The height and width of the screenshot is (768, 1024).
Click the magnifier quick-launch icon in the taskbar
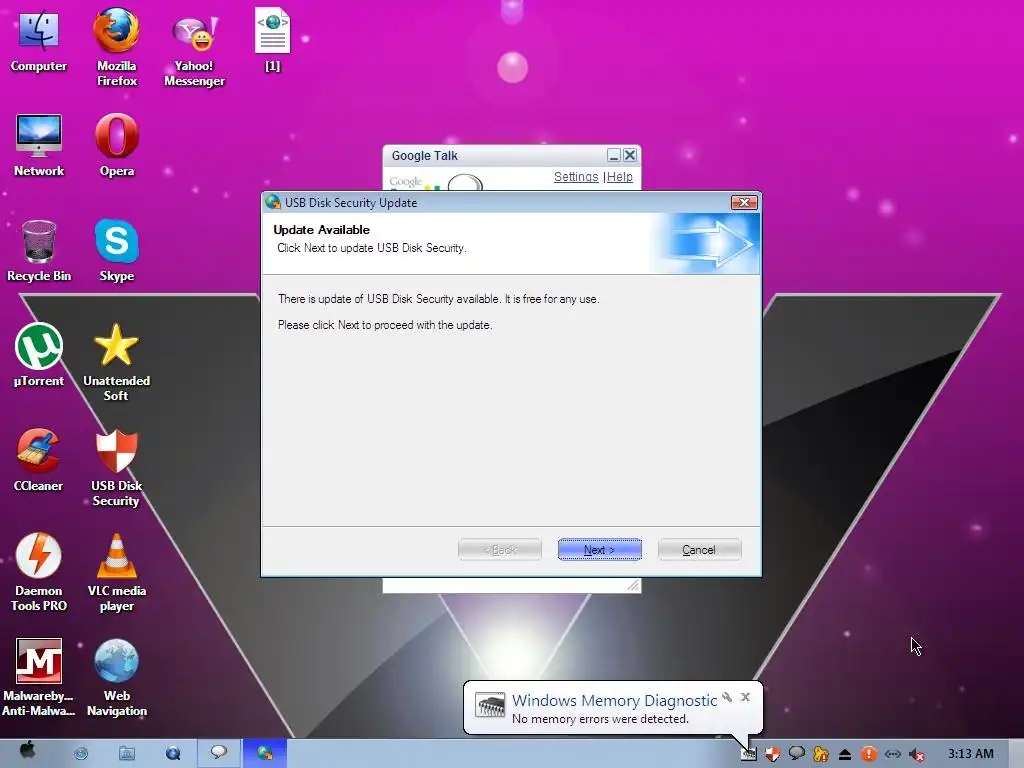[x=173, y=754]
